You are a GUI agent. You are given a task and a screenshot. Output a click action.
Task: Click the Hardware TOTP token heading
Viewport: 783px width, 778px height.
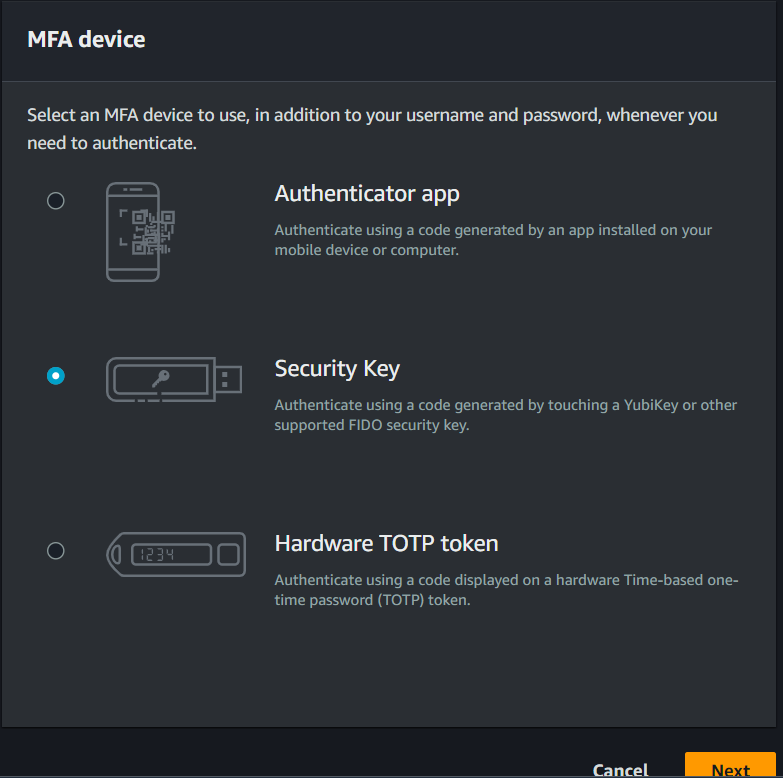coord(386,543)
